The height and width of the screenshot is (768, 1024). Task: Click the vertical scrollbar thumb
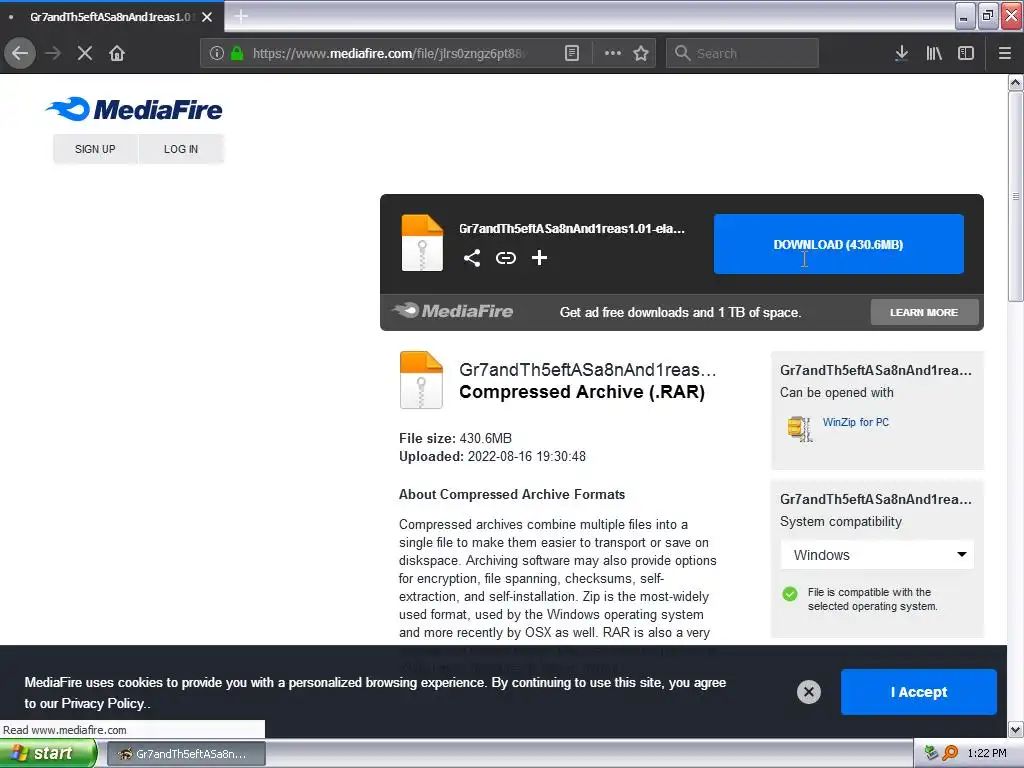tap(1016, 196)
